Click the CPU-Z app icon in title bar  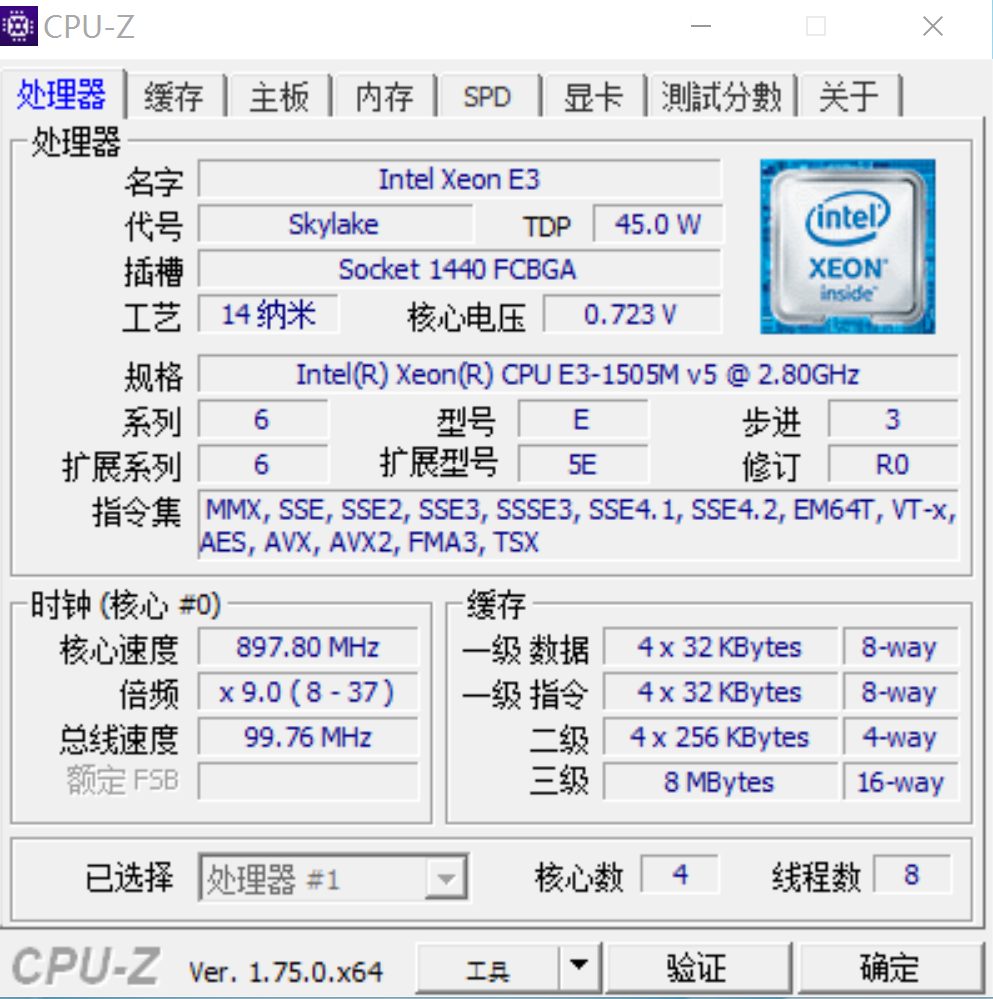tap(18, 25)
